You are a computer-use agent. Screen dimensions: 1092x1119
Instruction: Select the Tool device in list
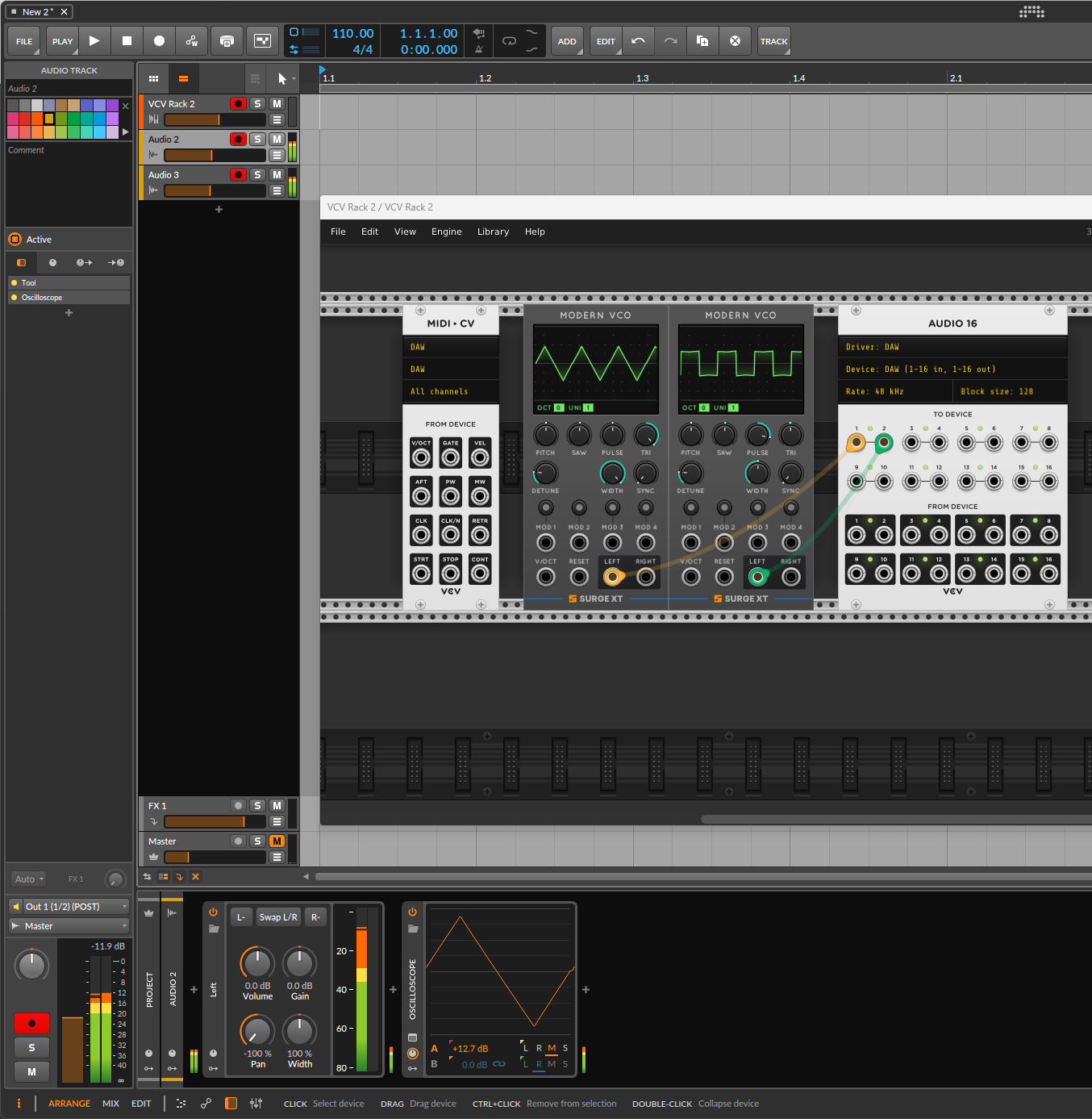[69, 282]
